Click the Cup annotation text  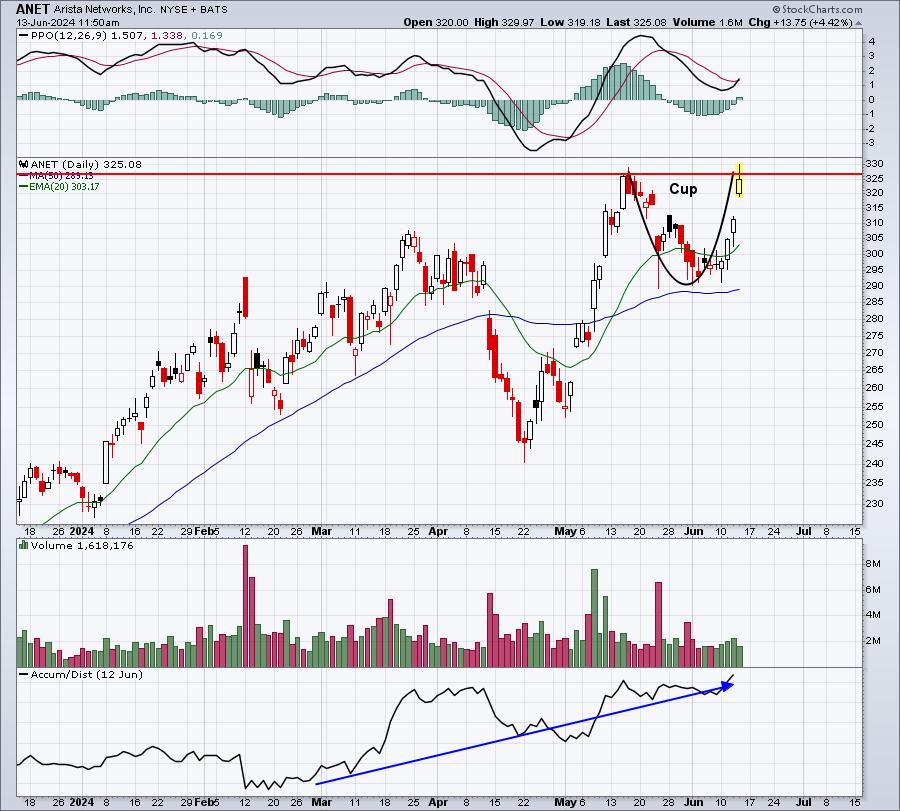(x=683, y=189)
